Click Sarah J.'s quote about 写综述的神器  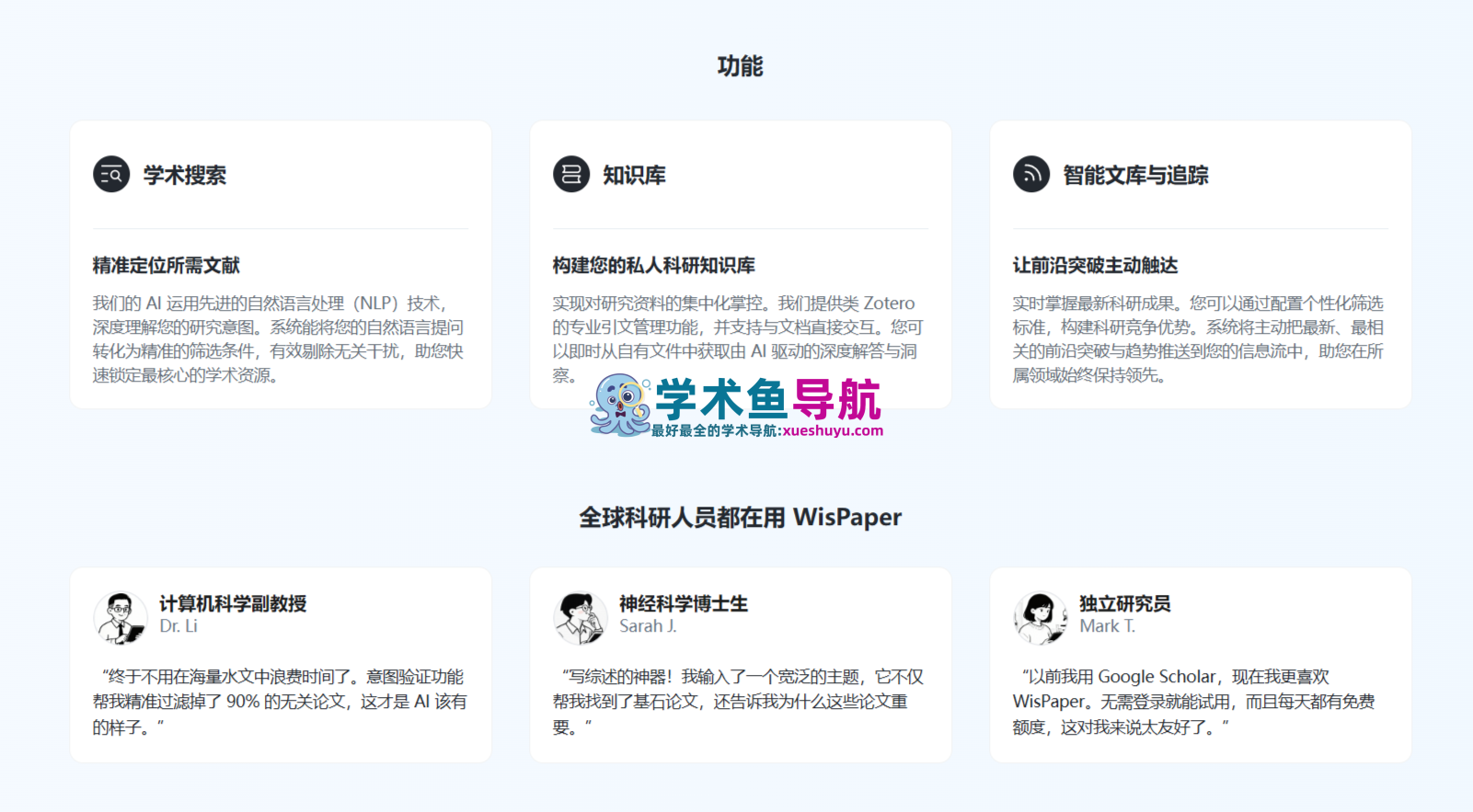(x=739, y=702)
